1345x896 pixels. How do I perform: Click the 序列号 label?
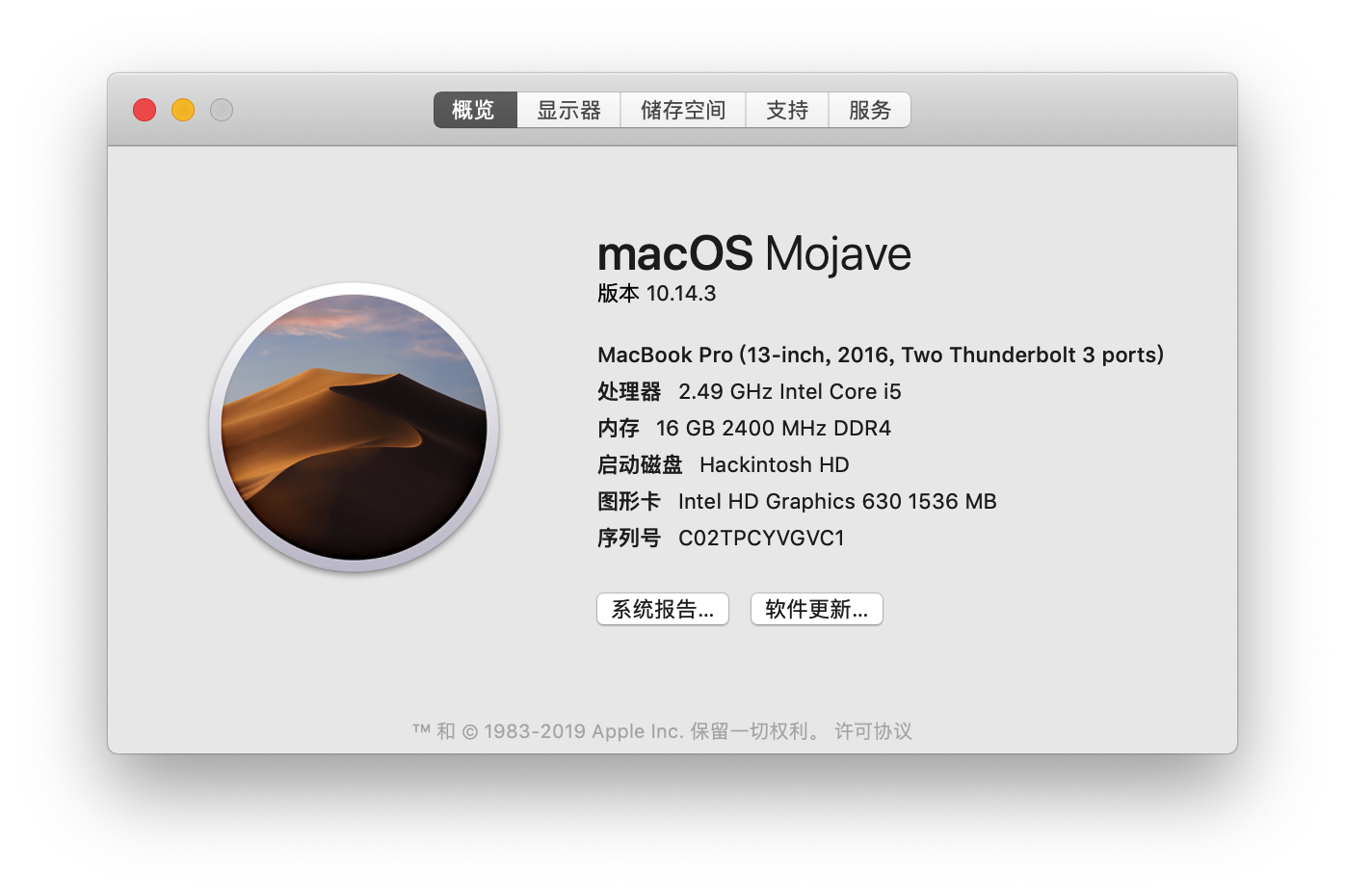[x=629, y=538]
